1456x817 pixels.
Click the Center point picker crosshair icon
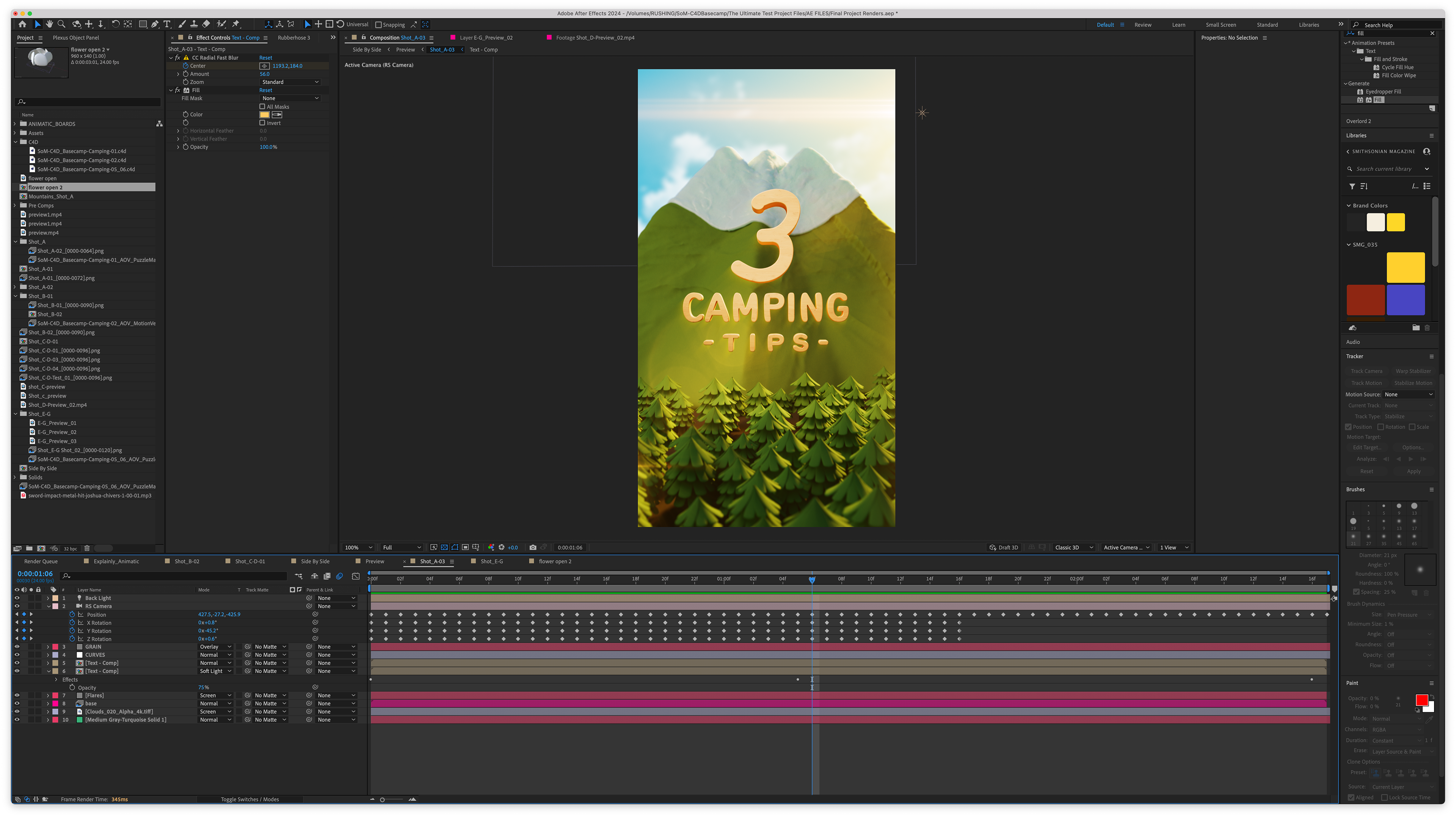tap(264, 66)
